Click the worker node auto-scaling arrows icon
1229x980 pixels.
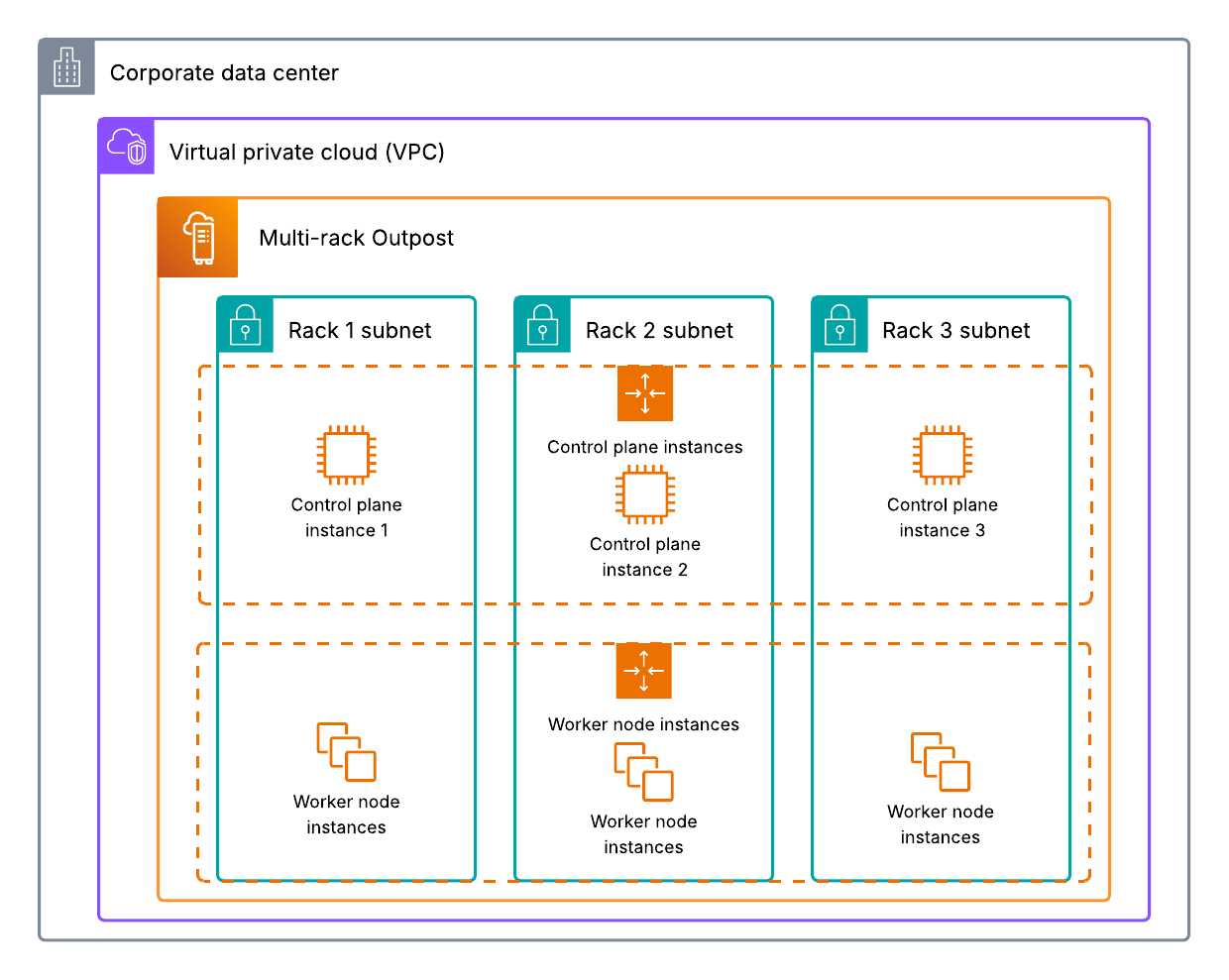(x=644, y=671)
